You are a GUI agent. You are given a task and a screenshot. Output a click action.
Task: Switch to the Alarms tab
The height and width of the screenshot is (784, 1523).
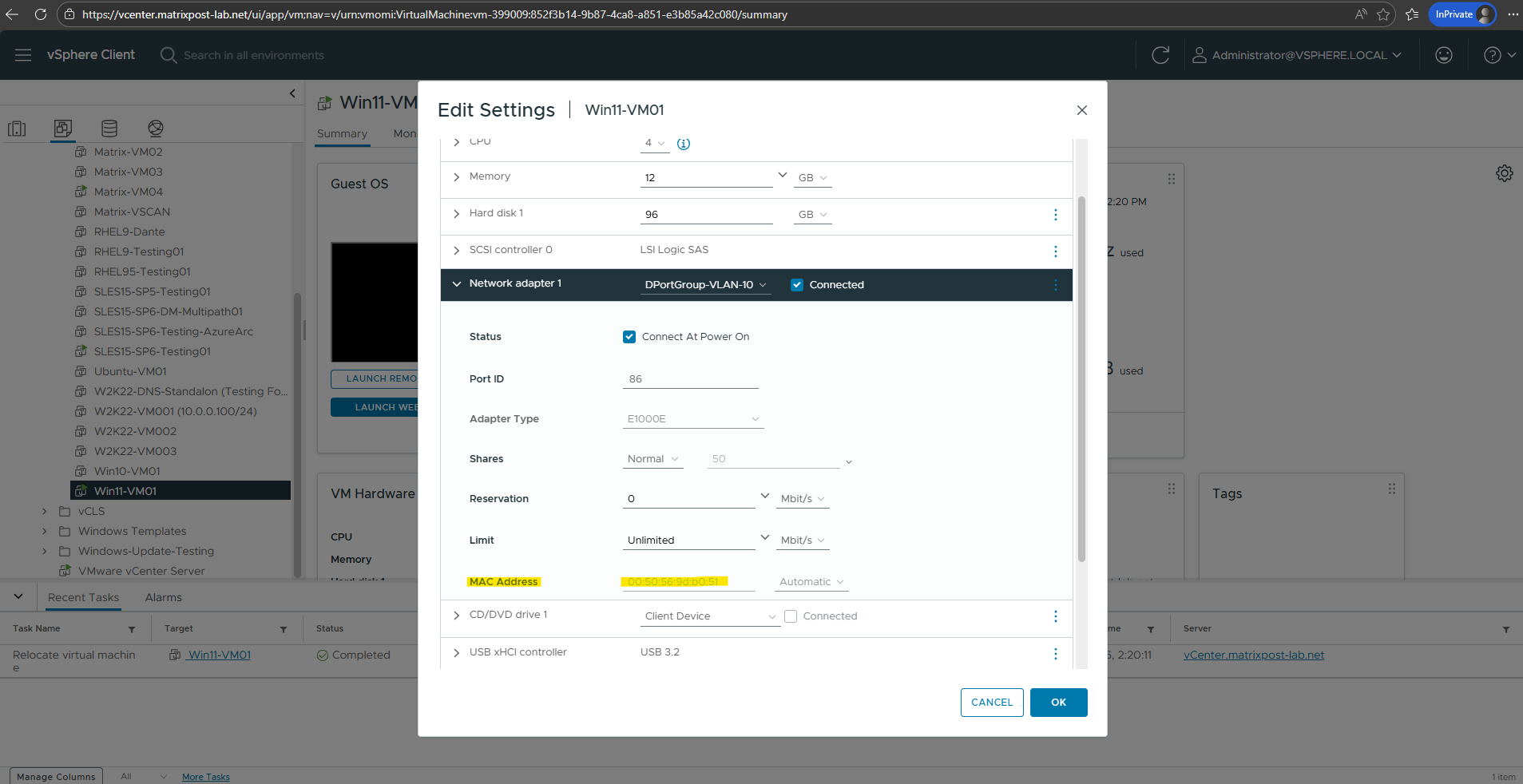pos(163,597)
